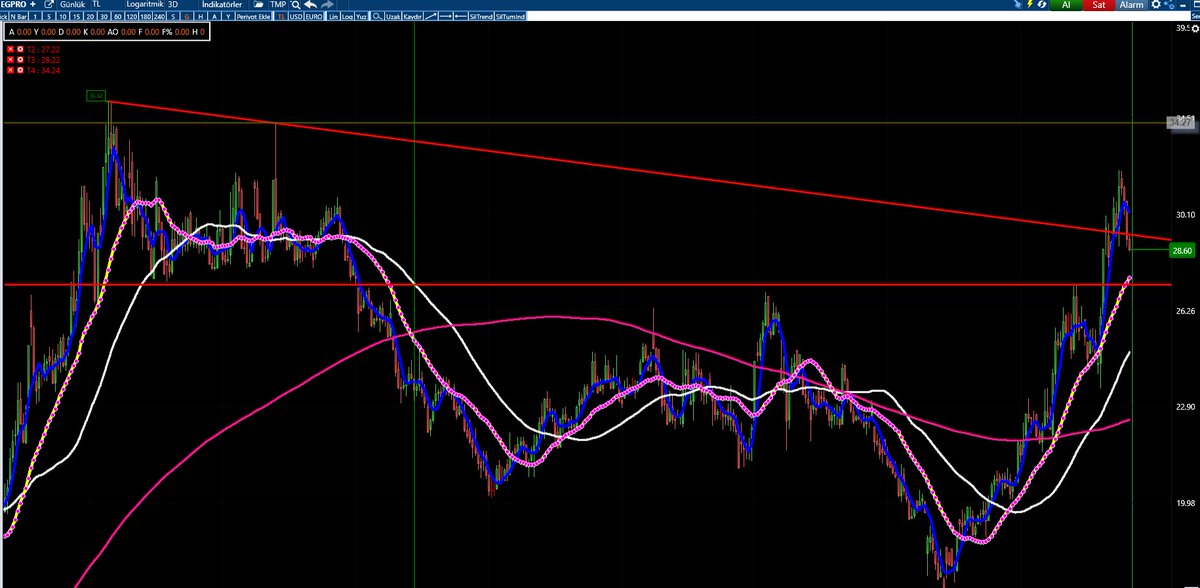Click the Kaydır scroll button
This screenshot has height=588, width=1200.
[413, 17]
